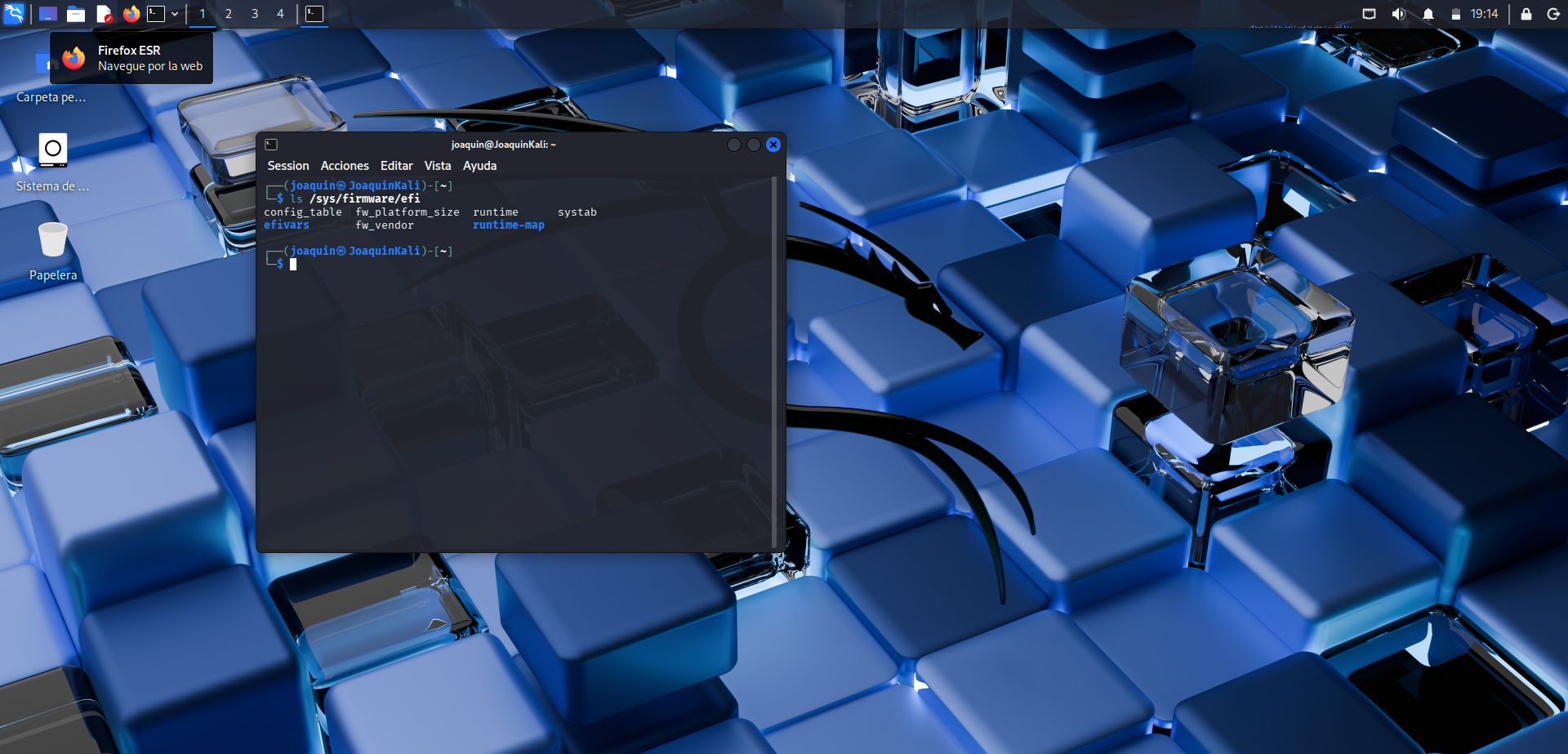Open network settings from the tray icon

pyautogui.click(x=1370, y=14)
